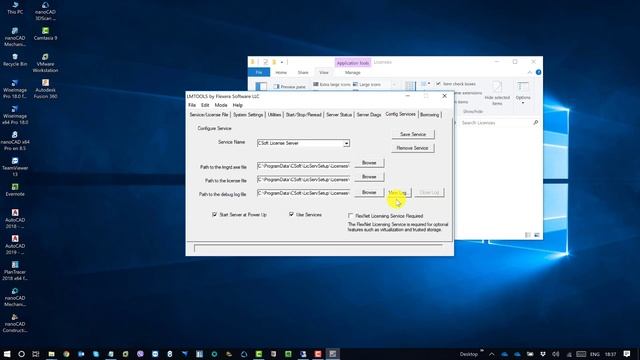Switch to the Borrowing tab

click(429, 115)
